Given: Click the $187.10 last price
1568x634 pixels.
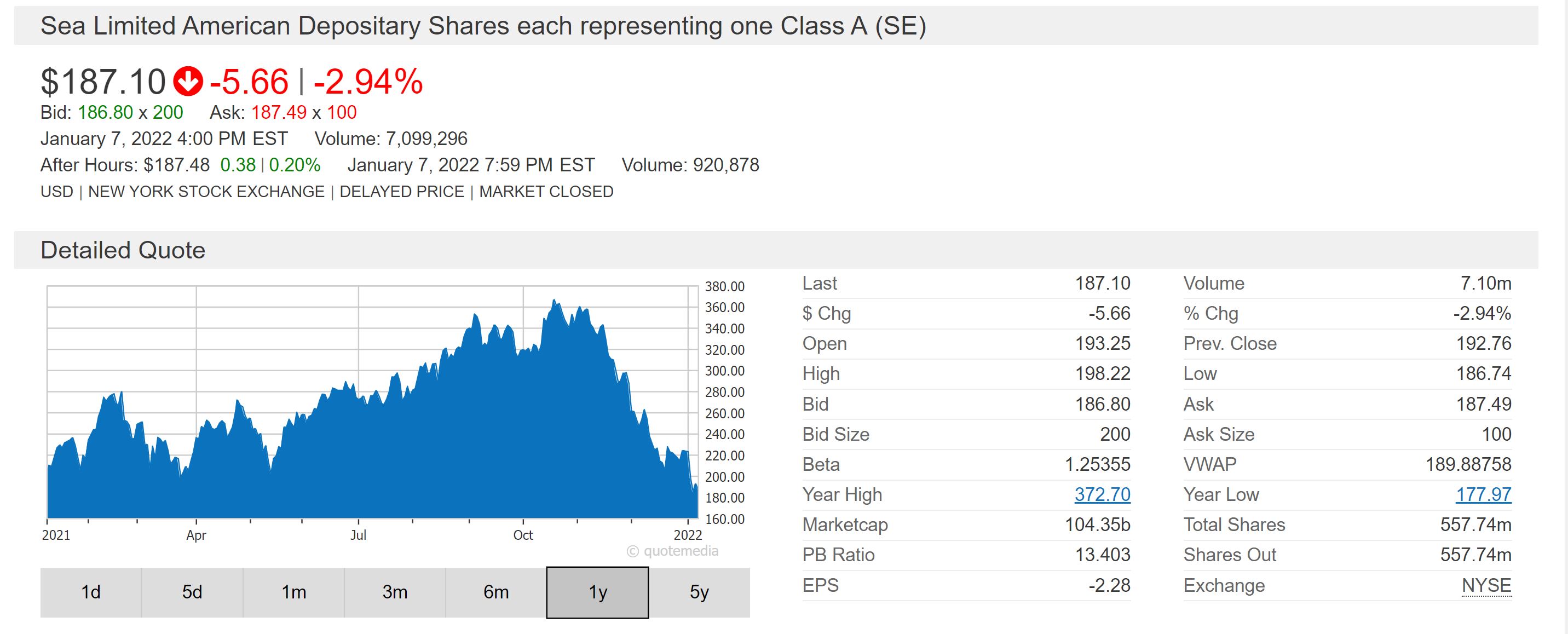Looking at the screenshot, I should tap(103, 82).
